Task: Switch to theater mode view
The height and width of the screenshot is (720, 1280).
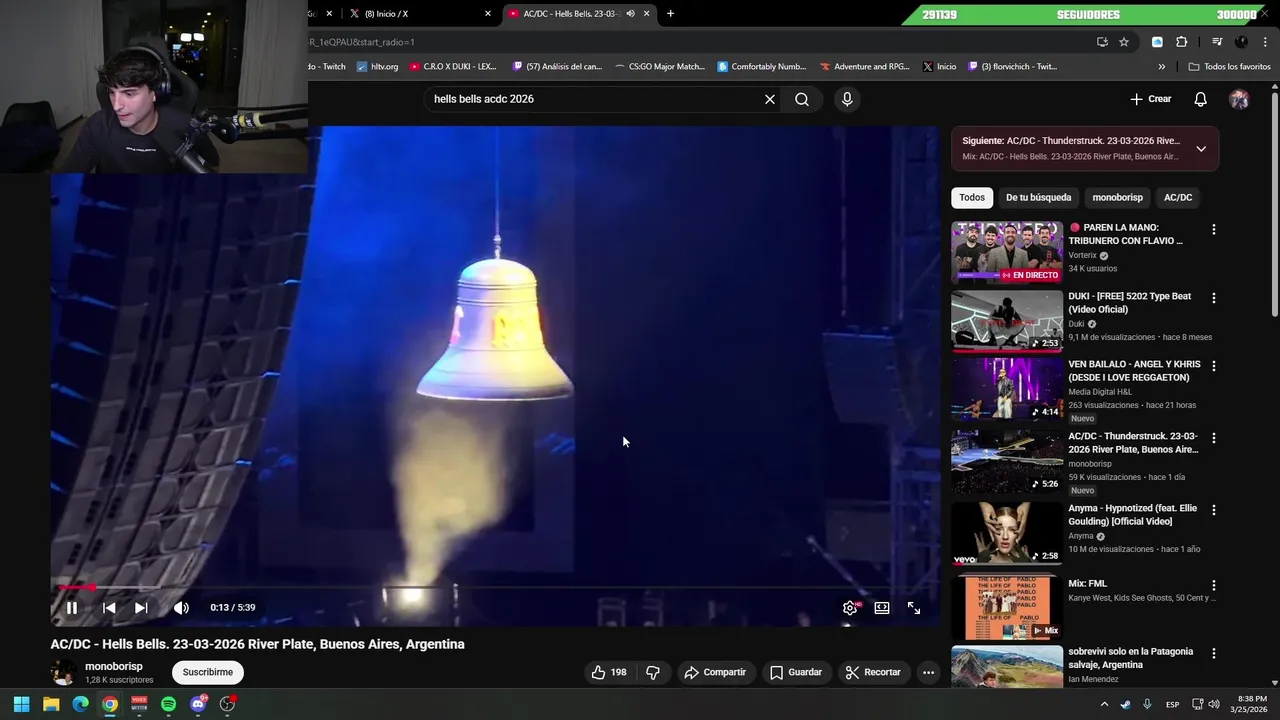Action: click(x=882, y=608)
